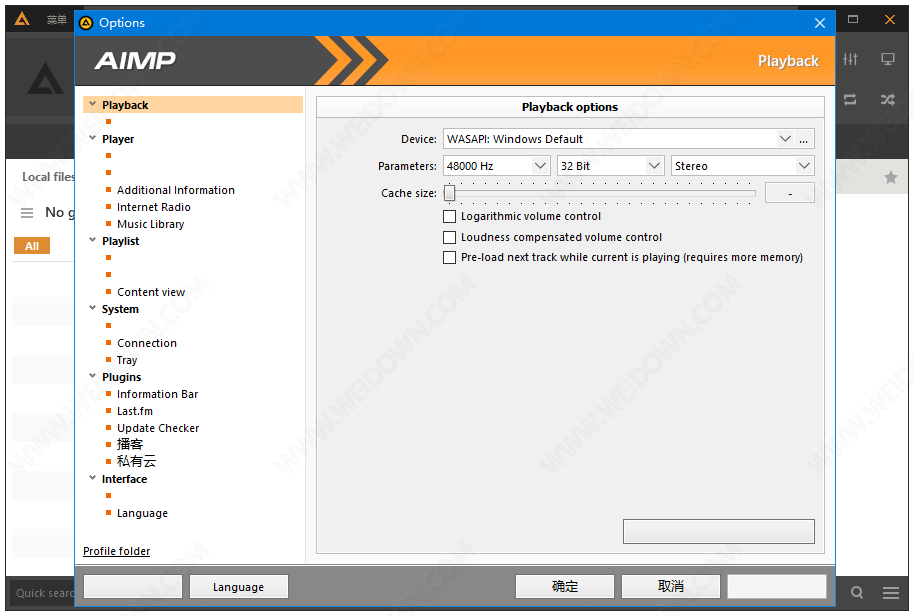Viewport: 914px width, 616px height.
Task: Click the Quick search field in main window
Action: (42, 593)
